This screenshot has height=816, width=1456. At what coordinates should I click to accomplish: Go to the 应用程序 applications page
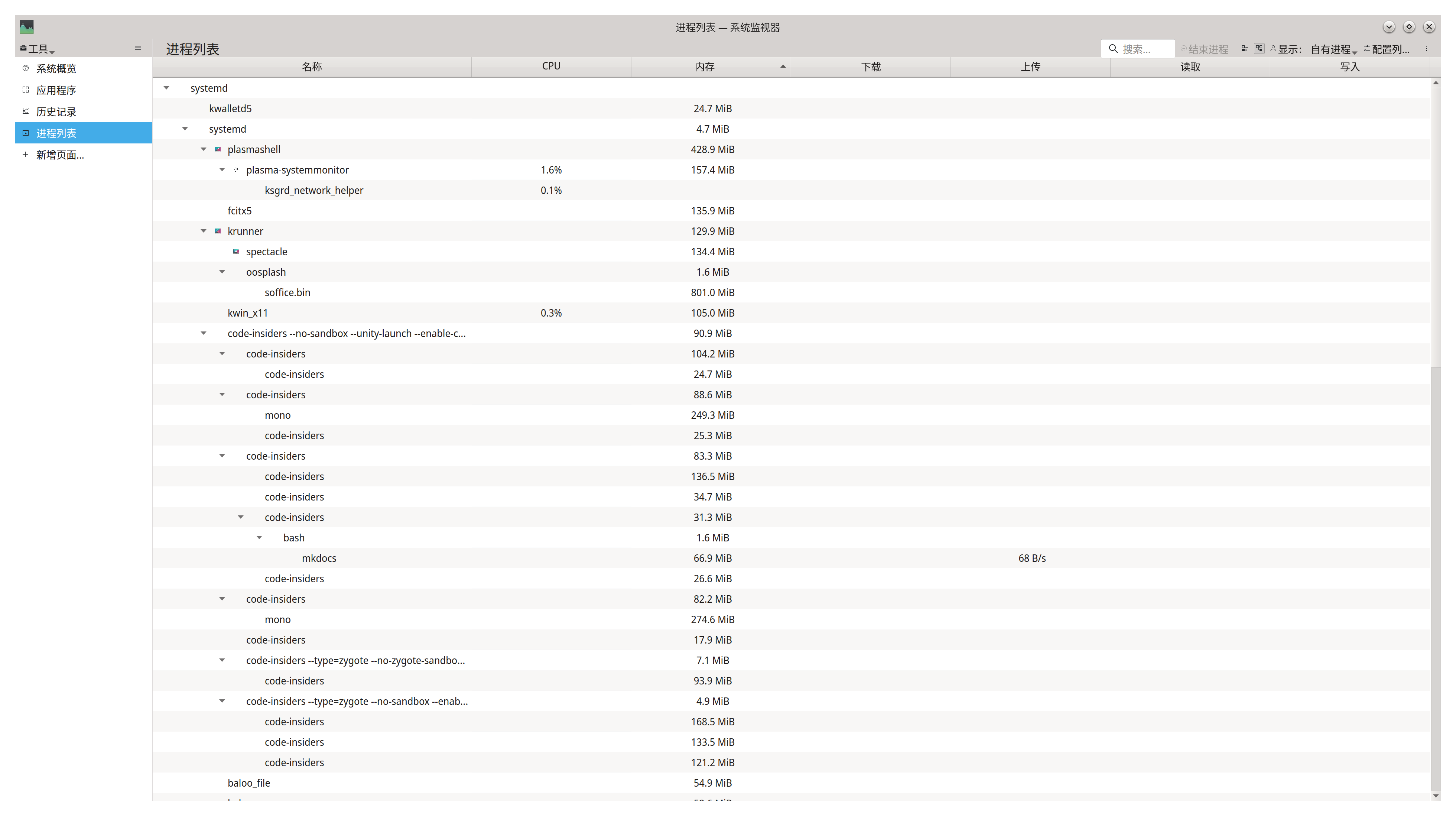[x=55, y=90]
